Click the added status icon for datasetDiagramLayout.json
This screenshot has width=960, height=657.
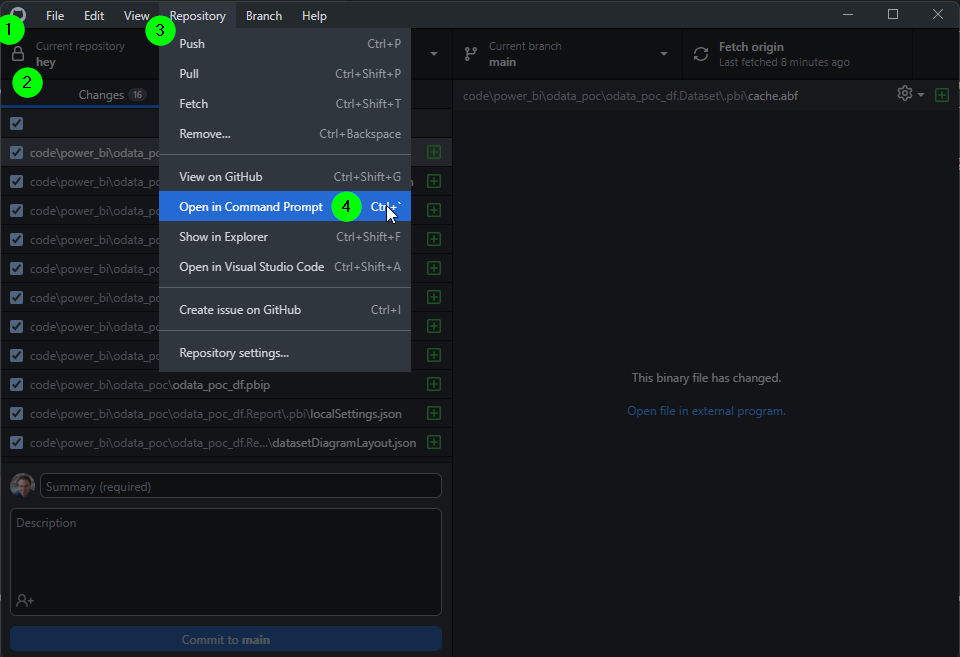click(x=433, y=442)
